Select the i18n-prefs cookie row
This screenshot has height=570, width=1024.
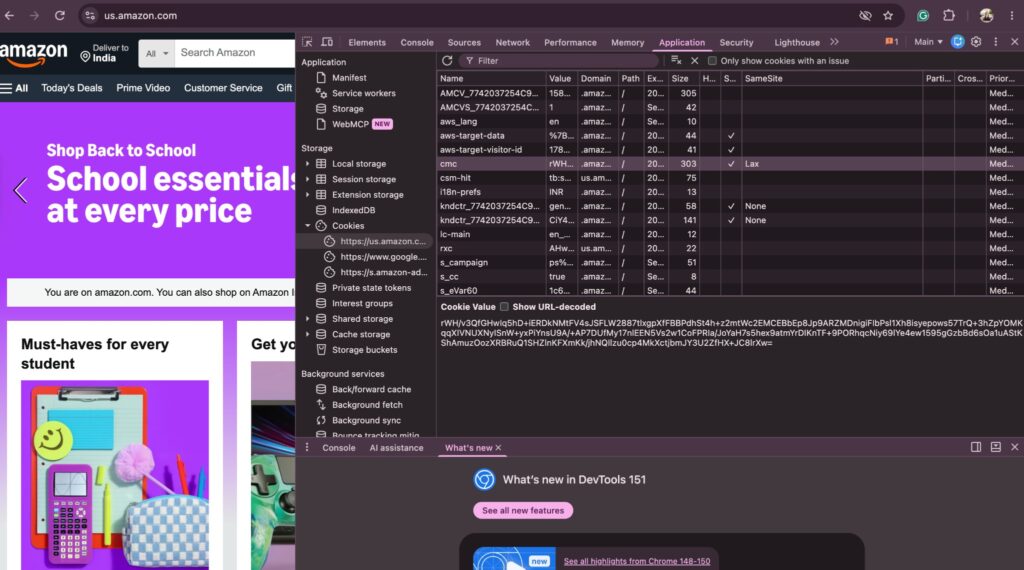(729, 192)
